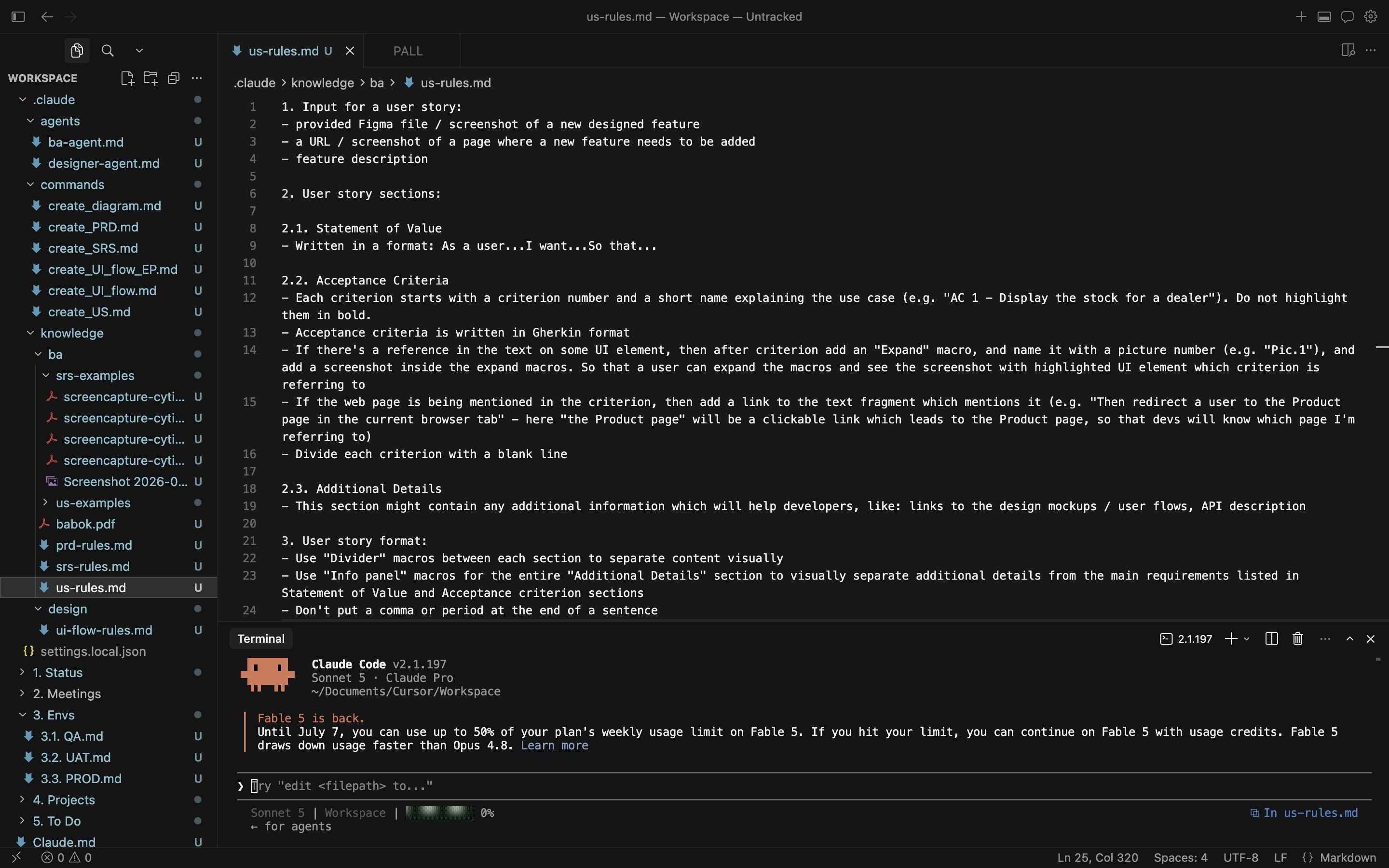Open editor more actions ellipsis
Viewport: 1389px width, 868px height.
1371,51
